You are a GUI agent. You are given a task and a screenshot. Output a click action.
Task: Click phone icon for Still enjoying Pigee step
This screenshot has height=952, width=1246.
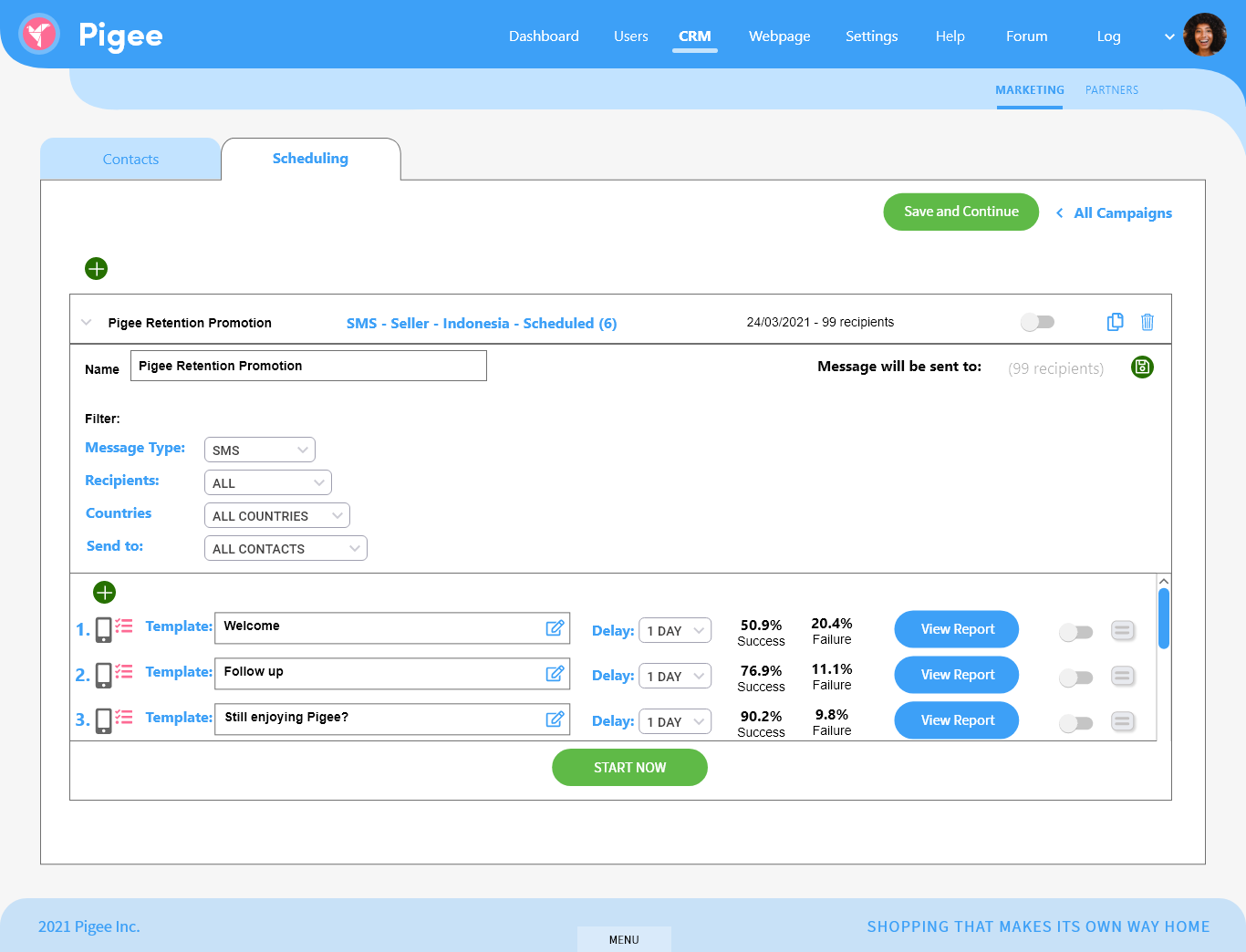(104, 720)
